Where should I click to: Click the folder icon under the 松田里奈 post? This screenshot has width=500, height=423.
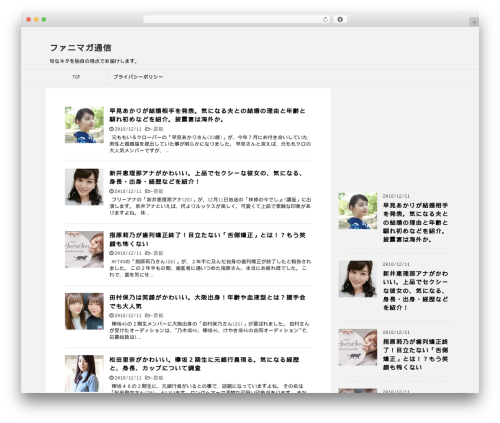pyautogui.click(x=147, y=378)
